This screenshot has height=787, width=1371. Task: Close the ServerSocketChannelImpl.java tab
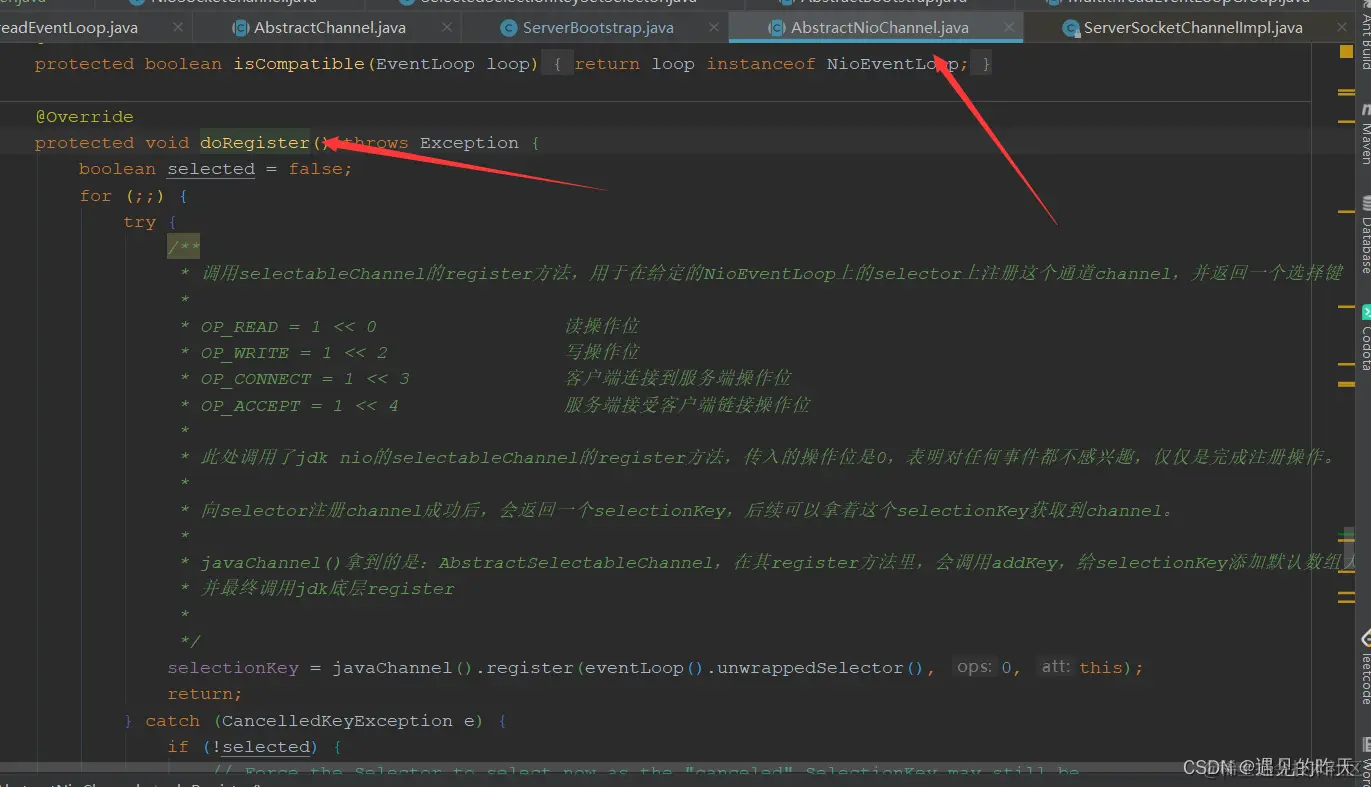(1342, 28)
